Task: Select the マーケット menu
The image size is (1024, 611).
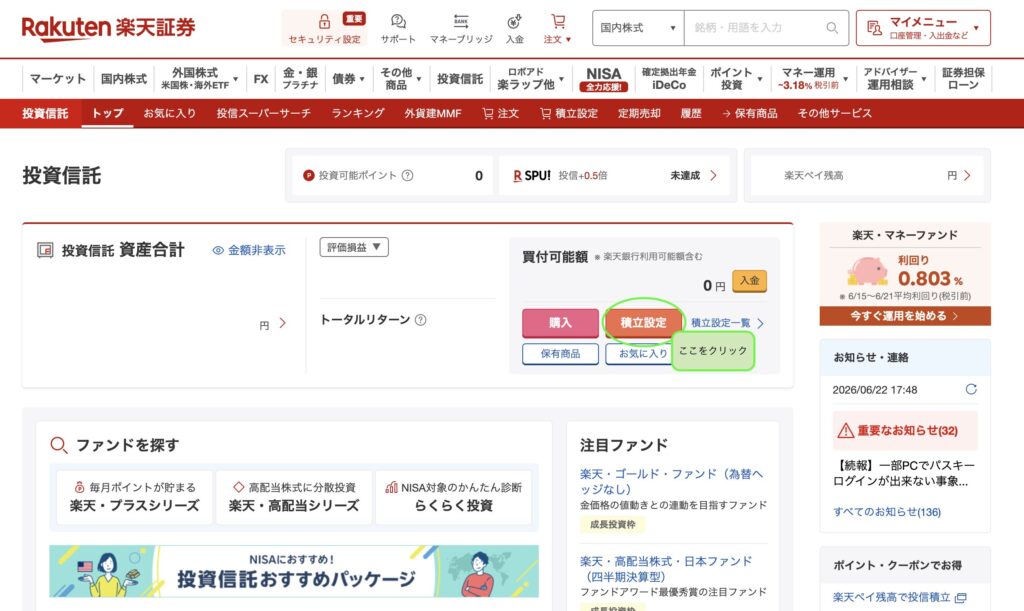Action: 57,78
